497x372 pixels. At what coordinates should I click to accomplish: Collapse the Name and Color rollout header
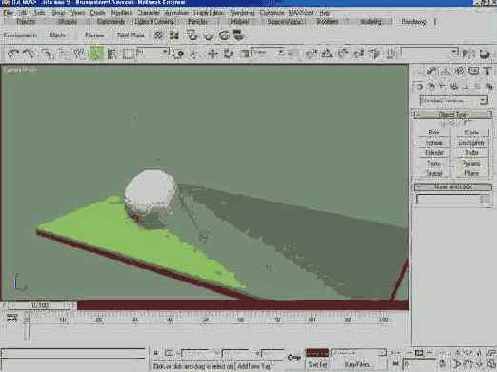[453, 187]
